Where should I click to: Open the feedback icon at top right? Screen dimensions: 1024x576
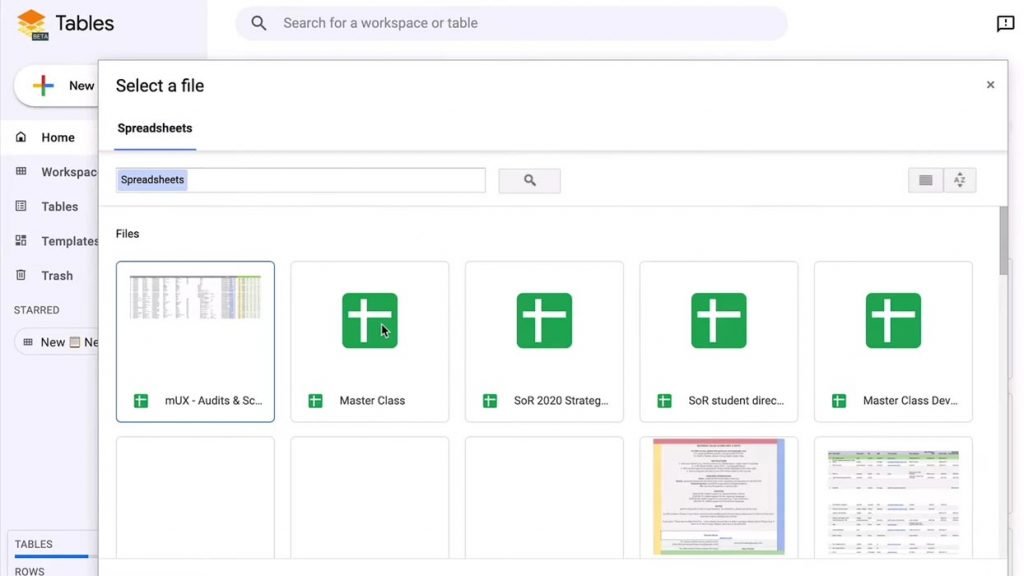pos(1005,22)
